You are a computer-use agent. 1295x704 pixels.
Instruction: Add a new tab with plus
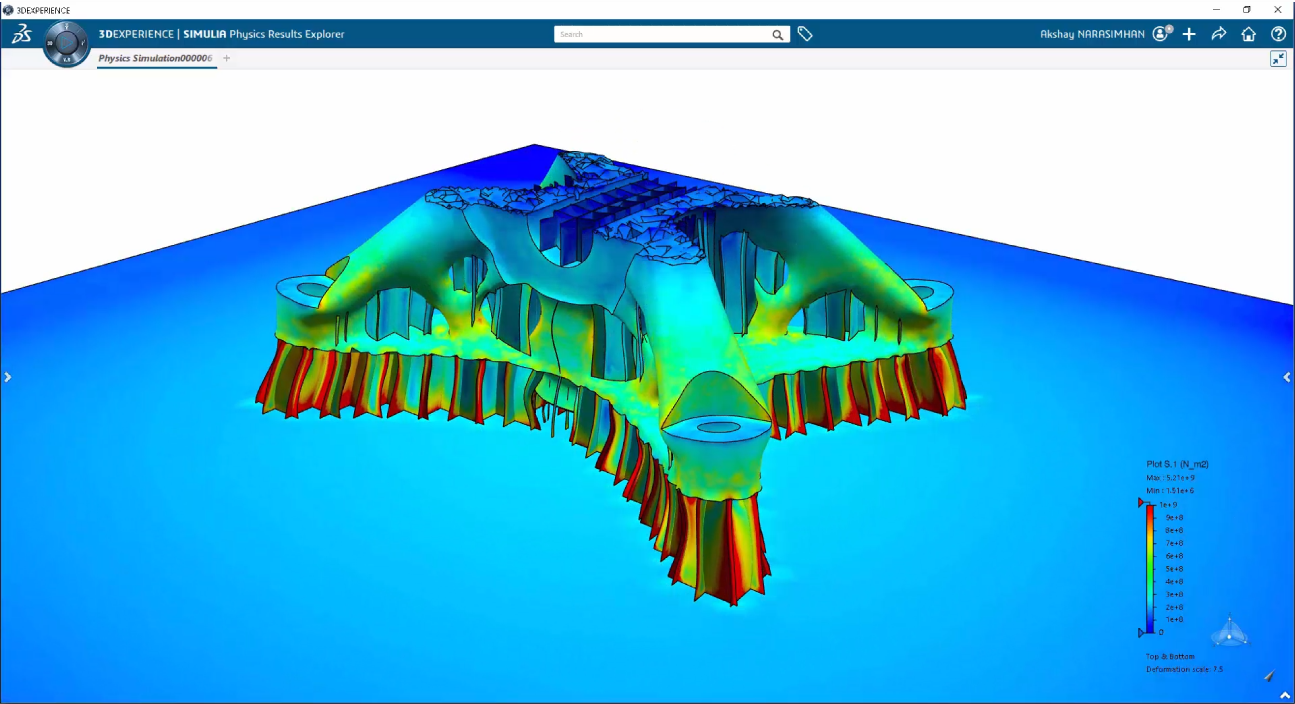tap(227, 59)
